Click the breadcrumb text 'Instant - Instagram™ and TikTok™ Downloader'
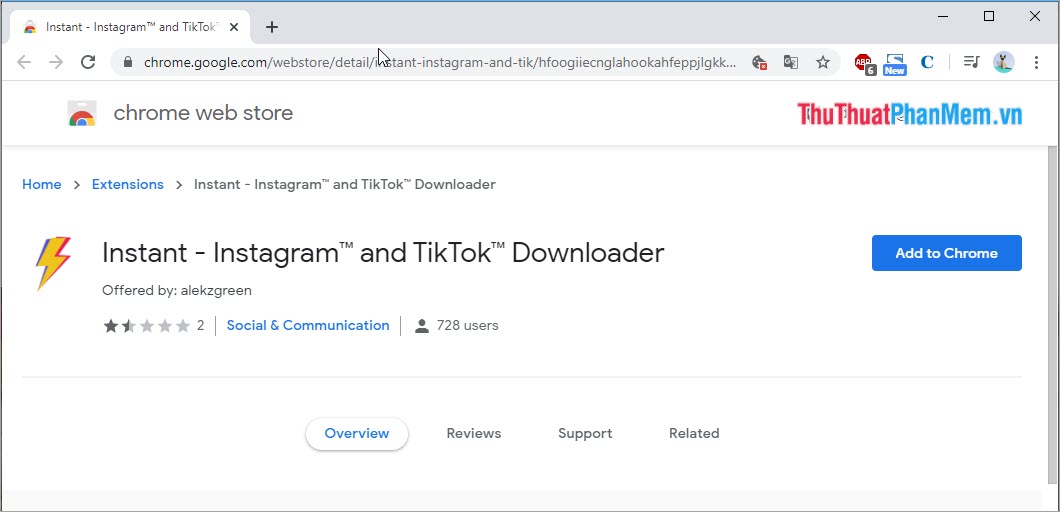The image size is (1060, 512). tap(345, 185)
